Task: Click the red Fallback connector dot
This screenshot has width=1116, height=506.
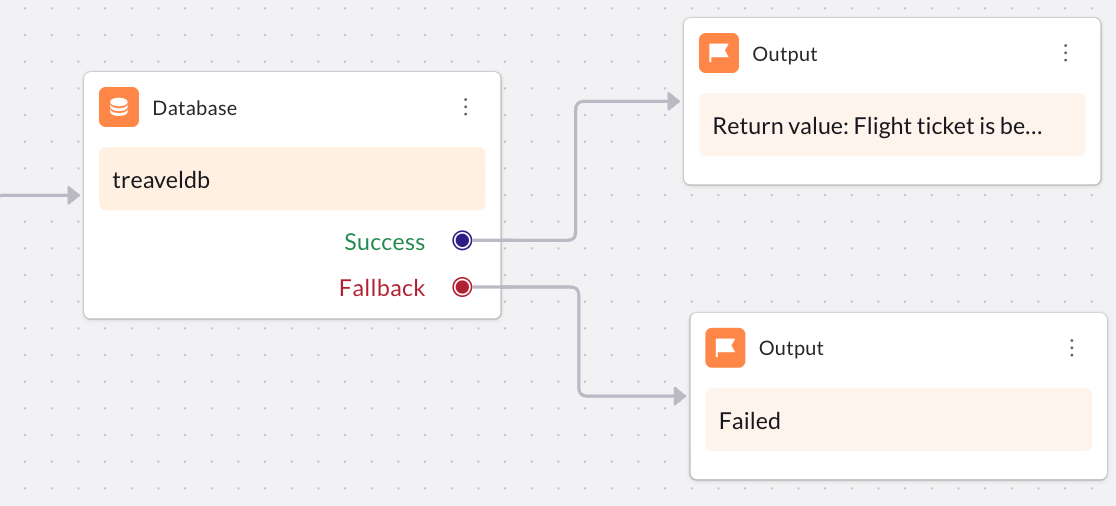Action: (x=462, y=288)
